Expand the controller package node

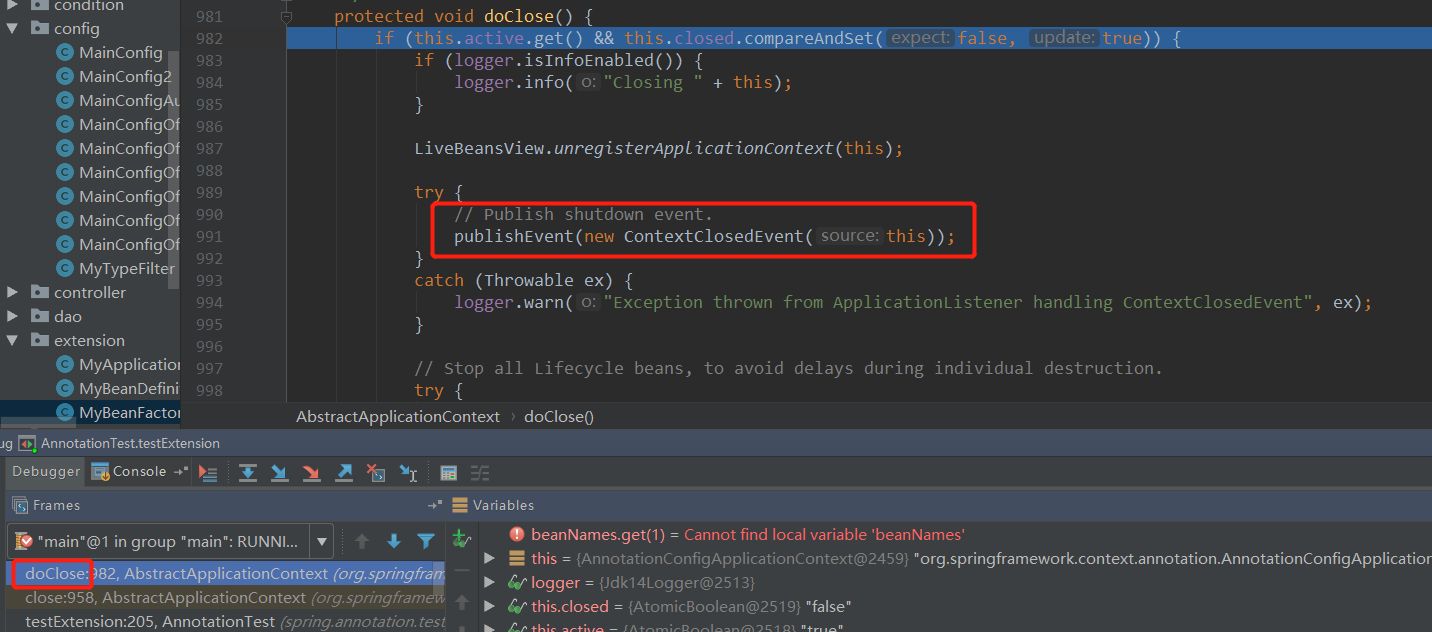(x=13, y=292)
